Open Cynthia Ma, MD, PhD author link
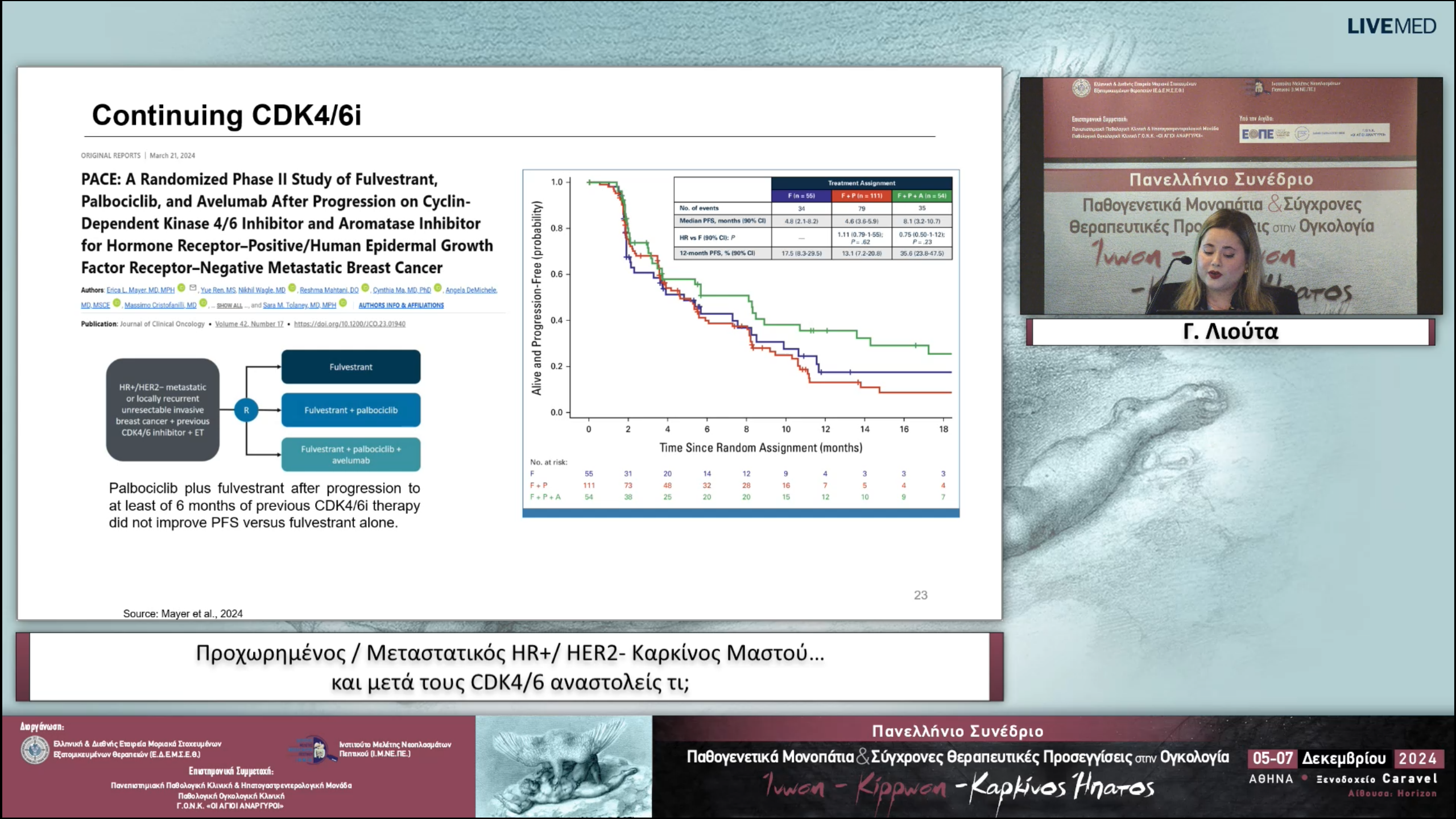This screenshot has width=1456, height=819. click(402, 290)
